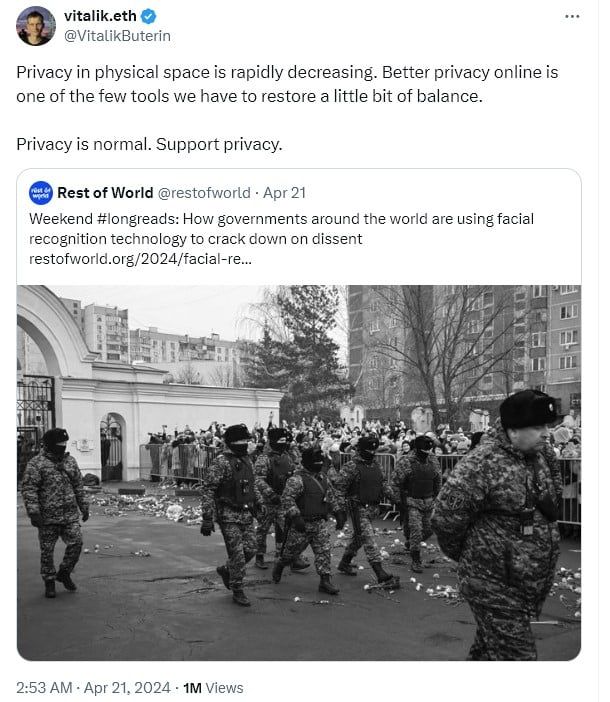Visit the @VitalikButerin handle
The width and height of the screenshot is (610, 702).
coord(117,36)
